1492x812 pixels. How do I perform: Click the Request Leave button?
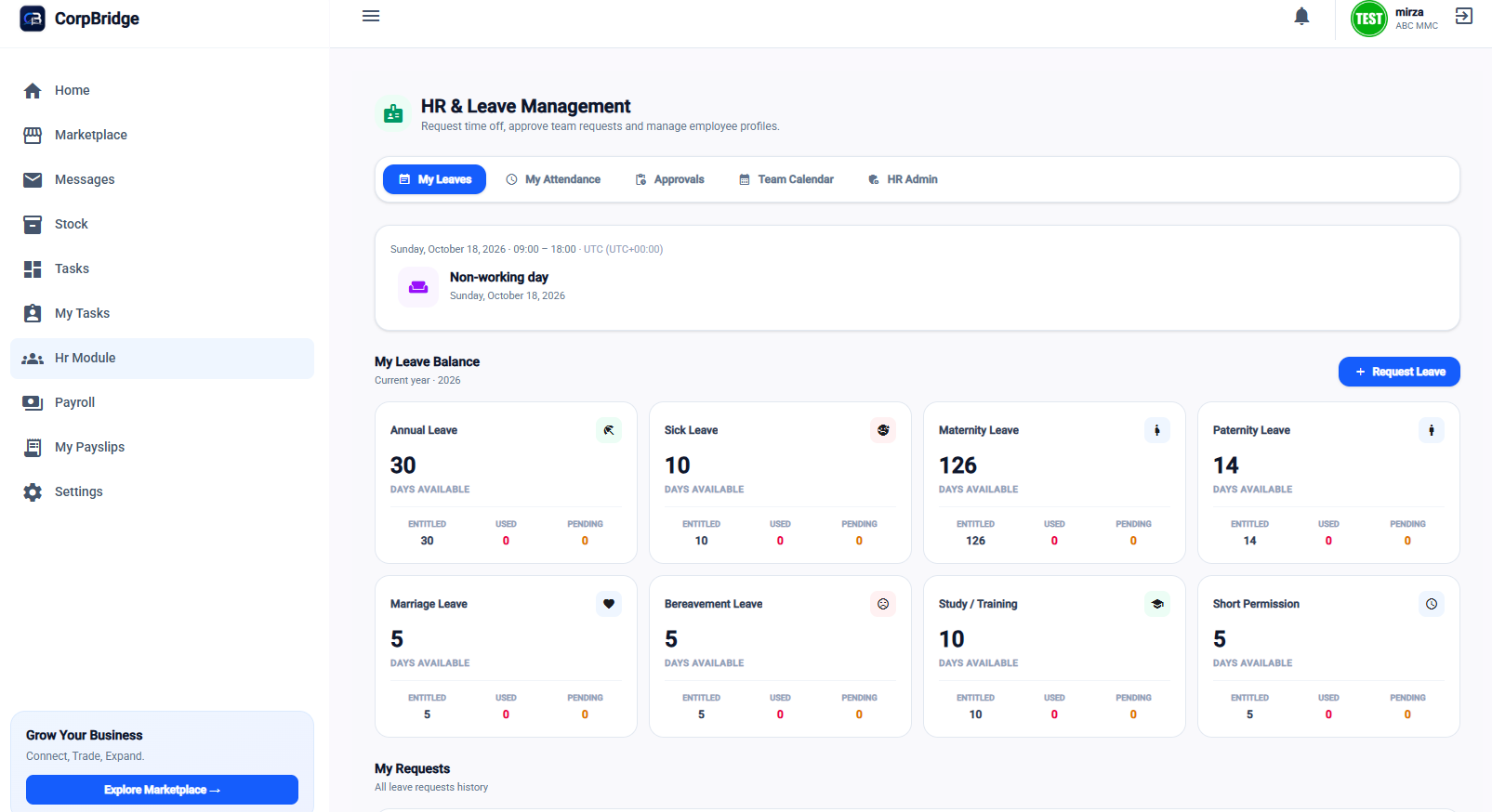tap(1399, 372)
